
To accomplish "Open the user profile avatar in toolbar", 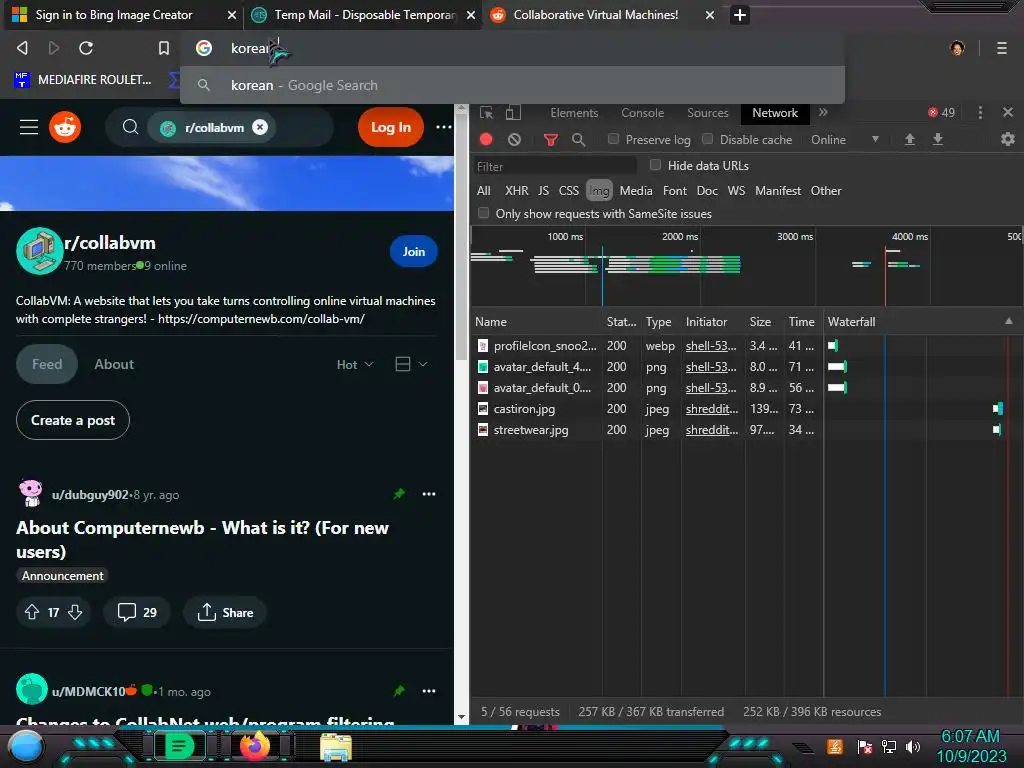I will click(x=957, y=48).
